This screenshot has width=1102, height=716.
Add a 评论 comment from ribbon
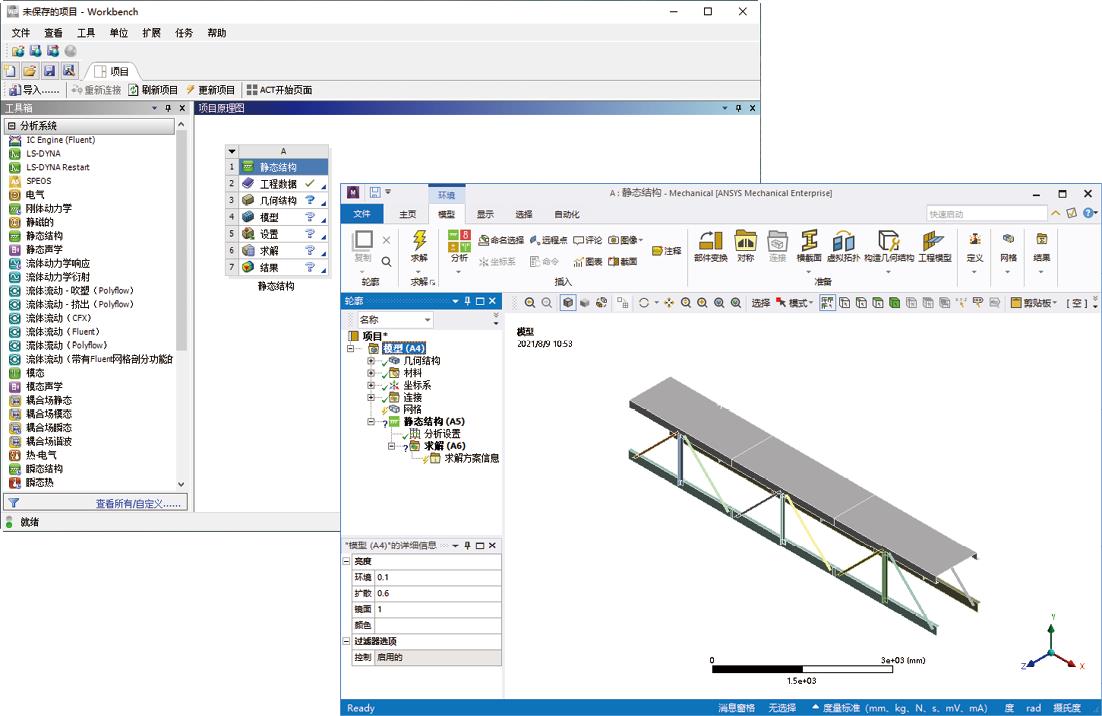[588, 240]
